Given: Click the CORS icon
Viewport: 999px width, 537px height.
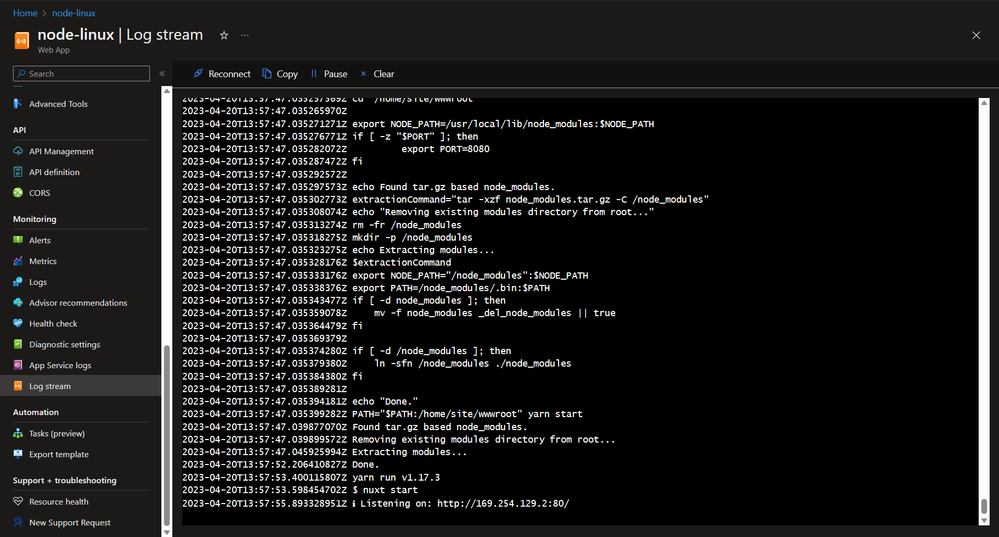Looking at the screenshot, I should tap(18, 192).
